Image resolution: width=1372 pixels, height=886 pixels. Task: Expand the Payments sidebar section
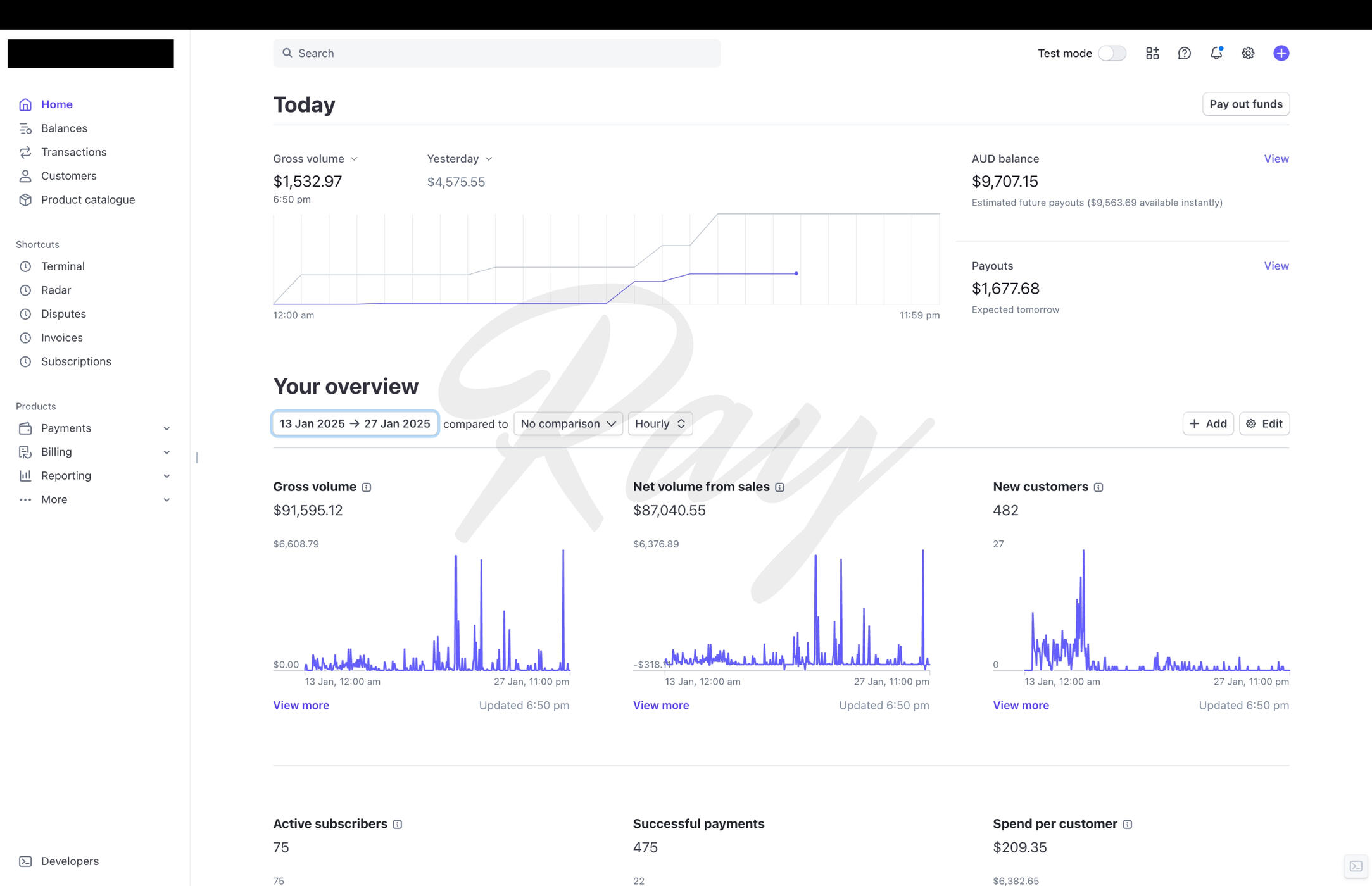95,428
